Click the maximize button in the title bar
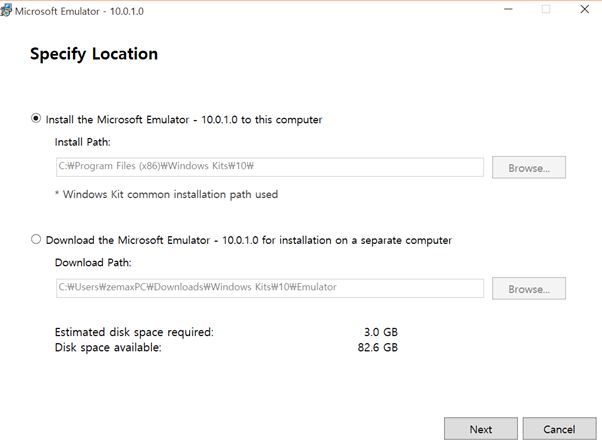Screen dimensions: 602x443 pyautogui.click(x=546, y=10)
